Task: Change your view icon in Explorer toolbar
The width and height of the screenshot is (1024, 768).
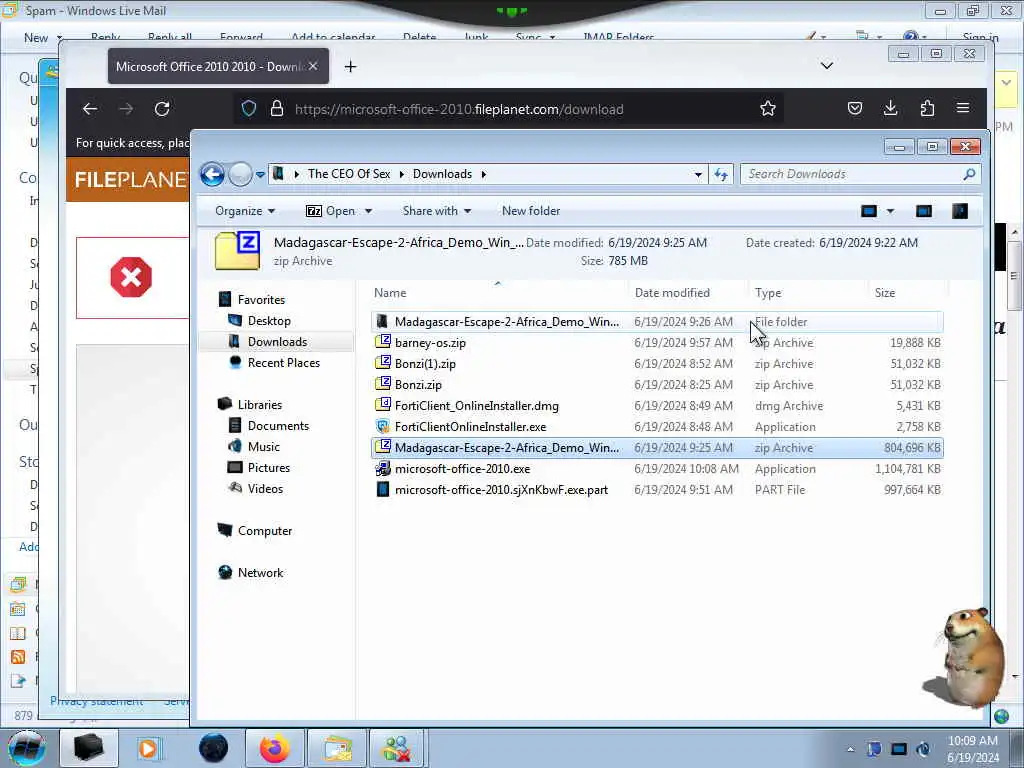Action: click(869, 211)
